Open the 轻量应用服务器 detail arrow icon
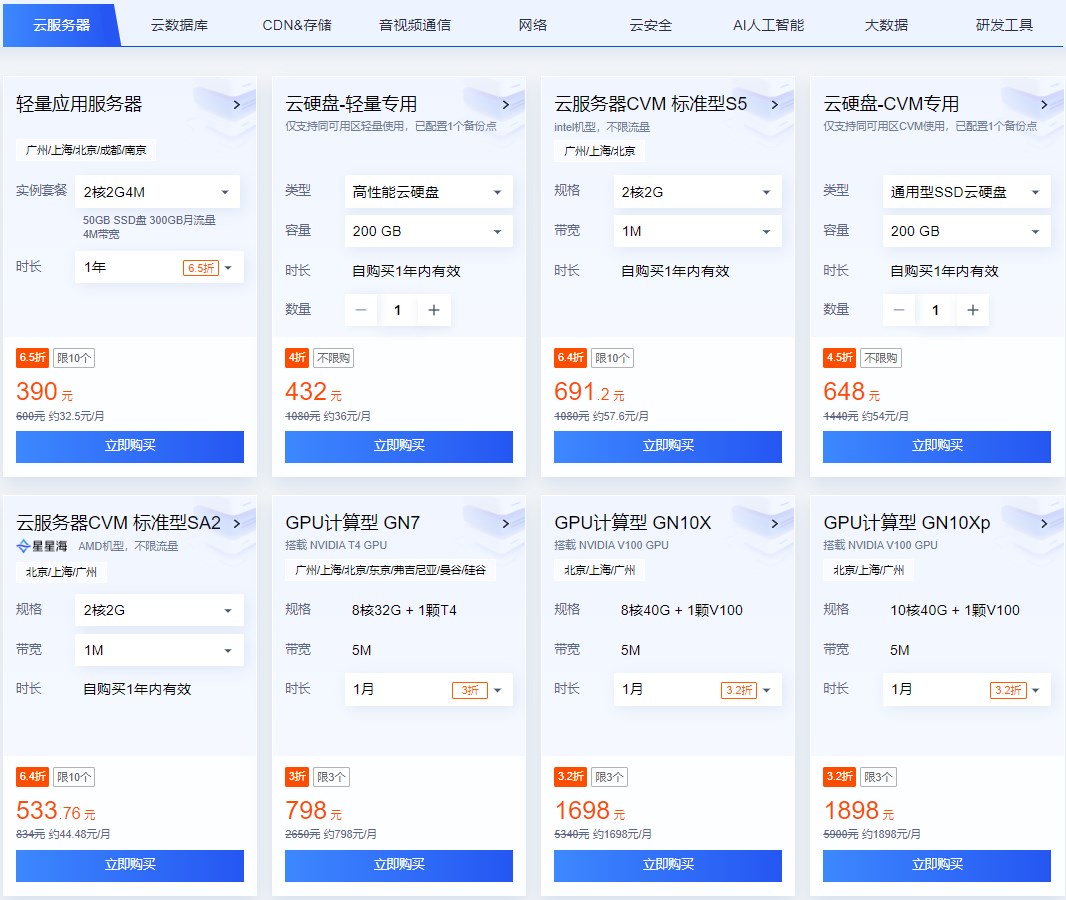 pos(236,103)
